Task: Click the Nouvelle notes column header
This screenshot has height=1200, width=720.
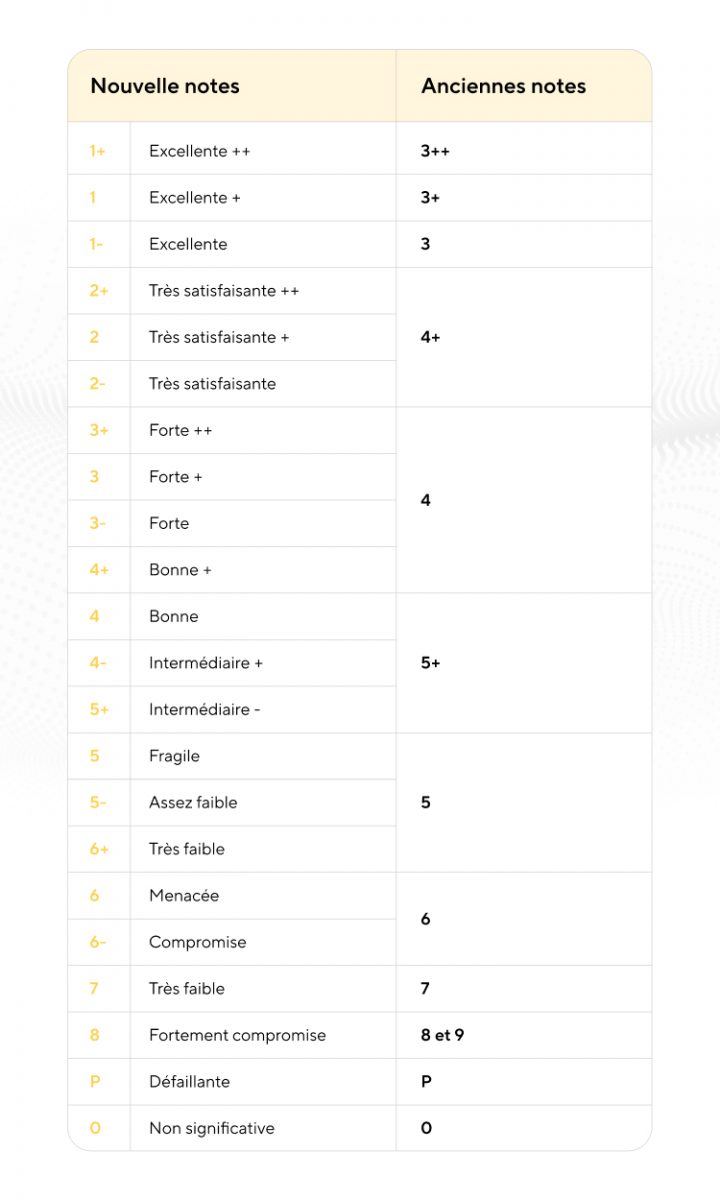Action: pyautogui.click(x=165, y=86)
